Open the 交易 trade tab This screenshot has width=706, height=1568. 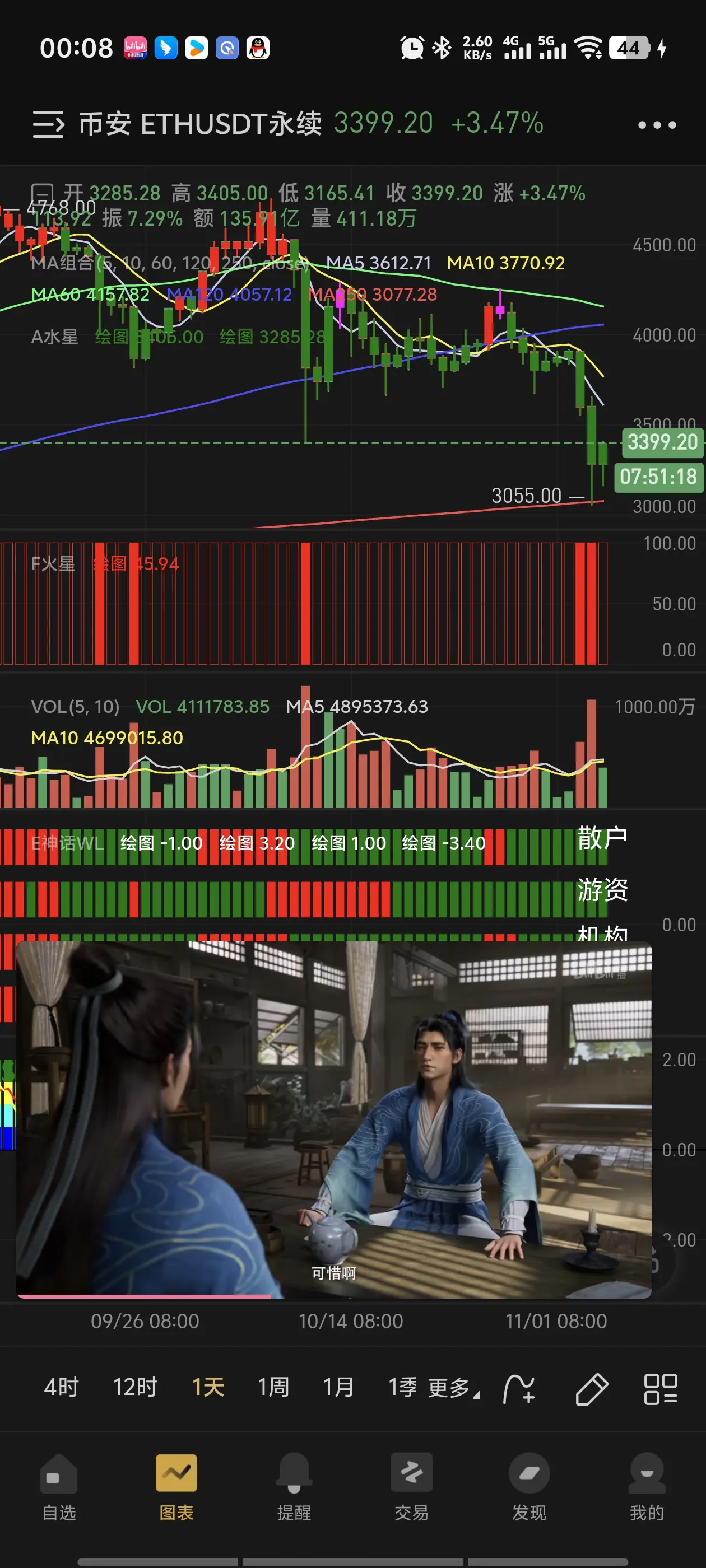pyautogui.click(x=412, y=1488)
